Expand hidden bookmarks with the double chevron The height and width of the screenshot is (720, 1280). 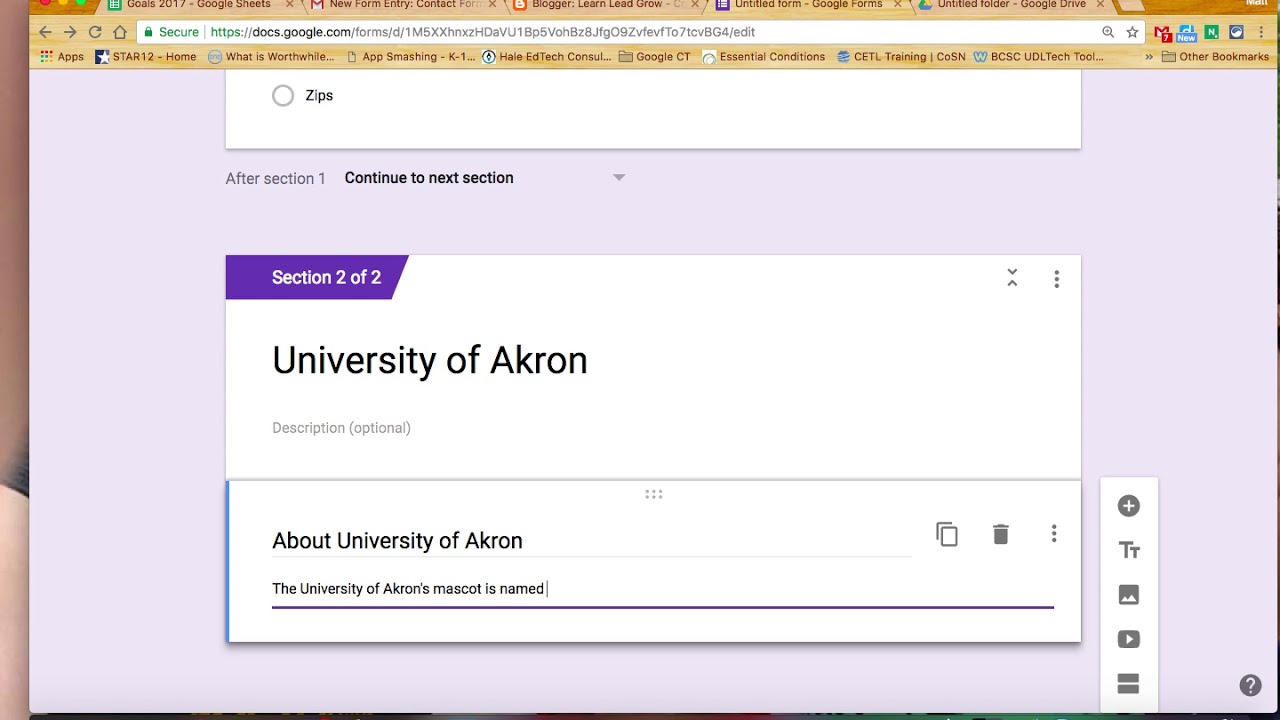[1149, 57]
